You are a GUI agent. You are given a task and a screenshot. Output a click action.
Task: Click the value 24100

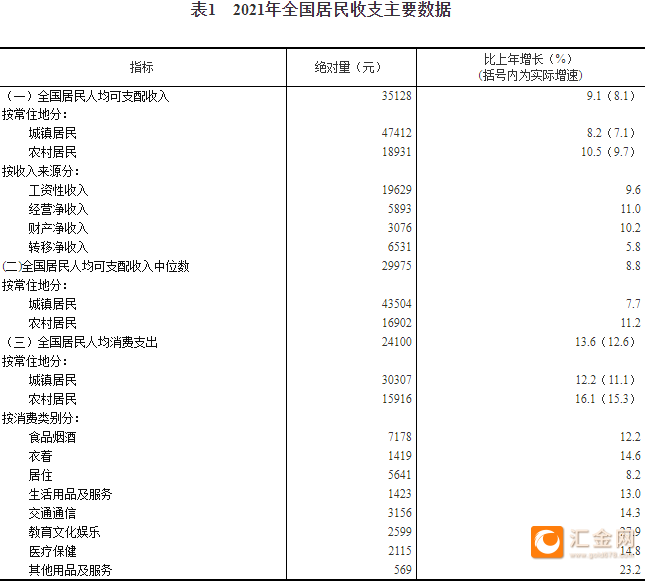point(396,342)
